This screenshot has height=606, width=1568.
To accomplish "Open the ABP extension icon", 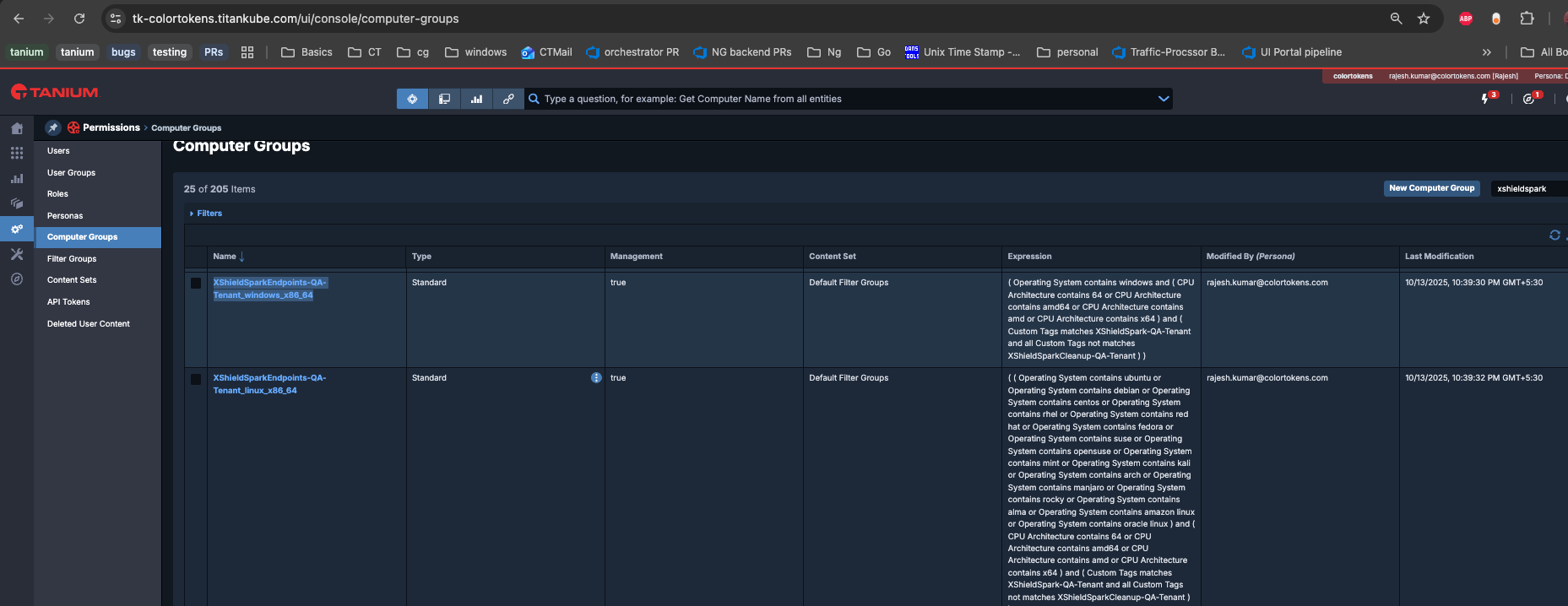I will (x=1466, y=19).
